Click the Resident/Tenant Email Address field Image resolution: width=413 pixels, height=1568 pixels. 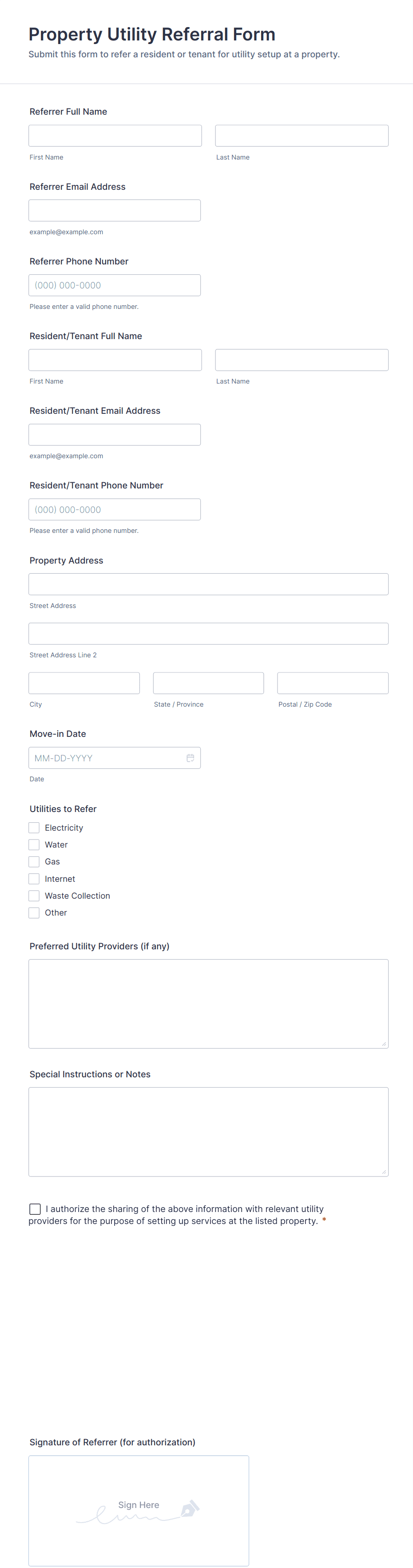pos(114,435)
